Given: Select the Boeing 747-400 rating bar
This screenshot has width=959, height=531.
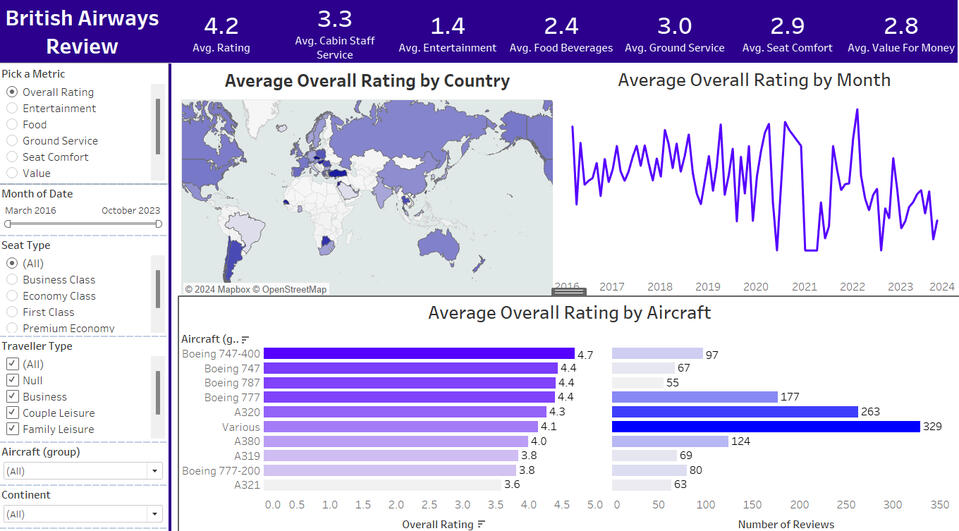Looking at the screenshot, I should (419, 354).
